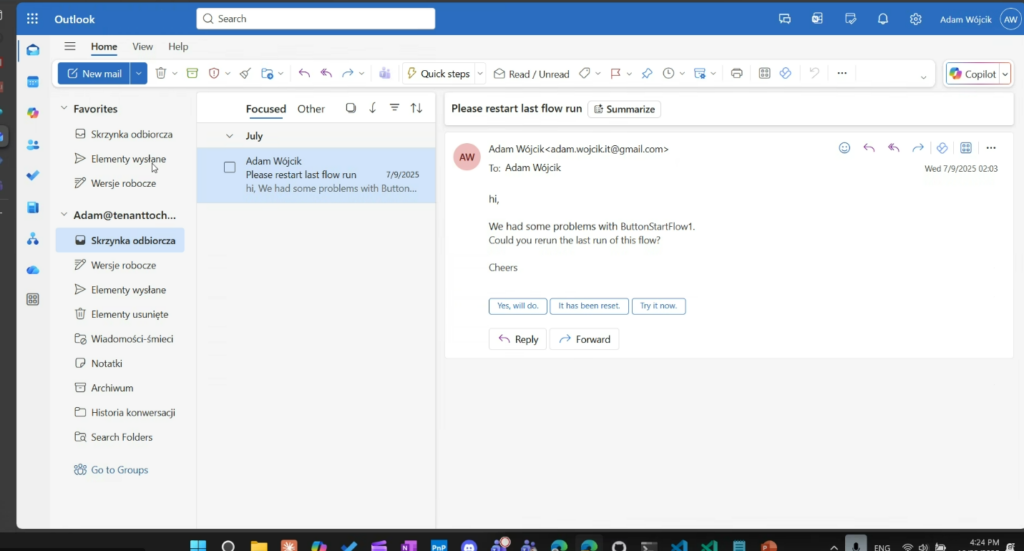Open the View ribbon tab

click(x=143, y=46)
